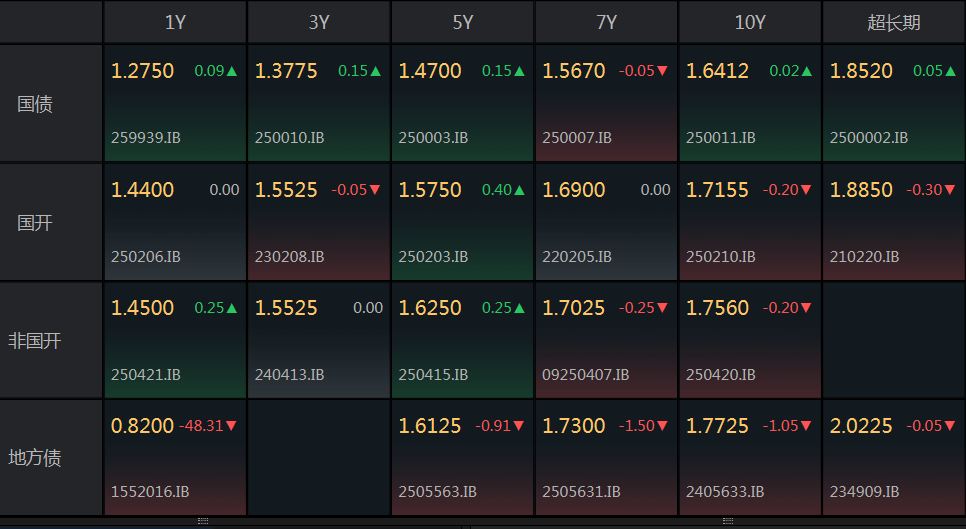Select the 5Y column header

[463, 22]
